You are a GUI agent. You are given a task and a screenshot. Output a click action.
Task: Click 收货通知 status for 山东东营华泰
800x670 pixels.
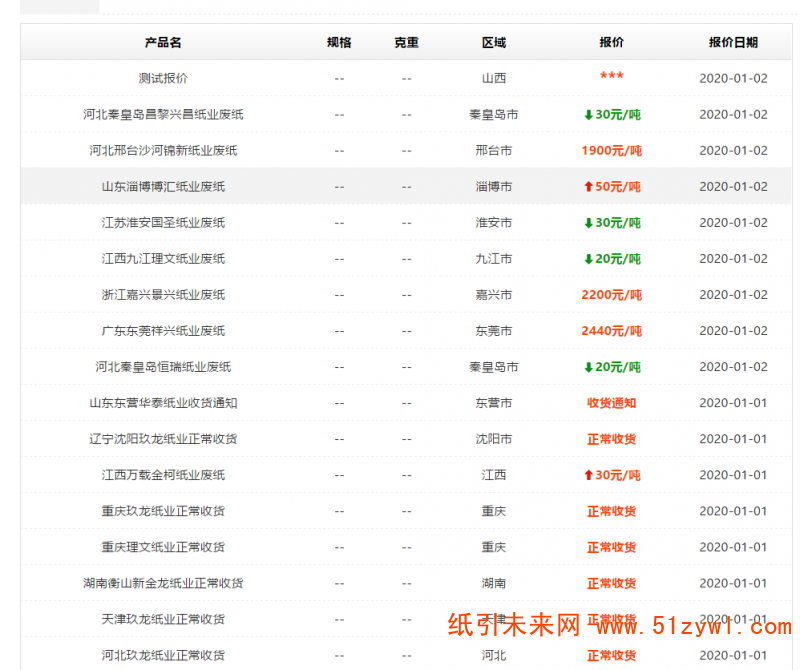(612, 403)
